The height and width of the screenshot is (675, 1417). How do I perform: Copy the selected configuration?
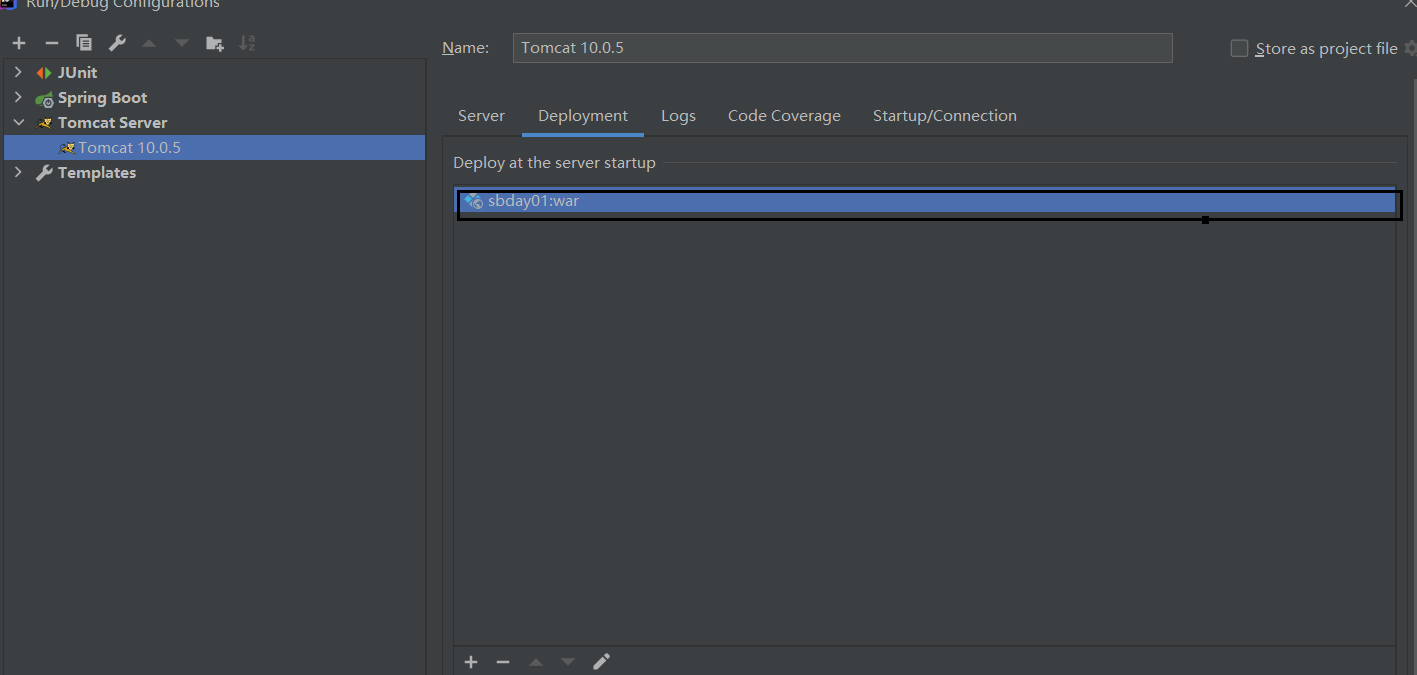tap(84, 43)
